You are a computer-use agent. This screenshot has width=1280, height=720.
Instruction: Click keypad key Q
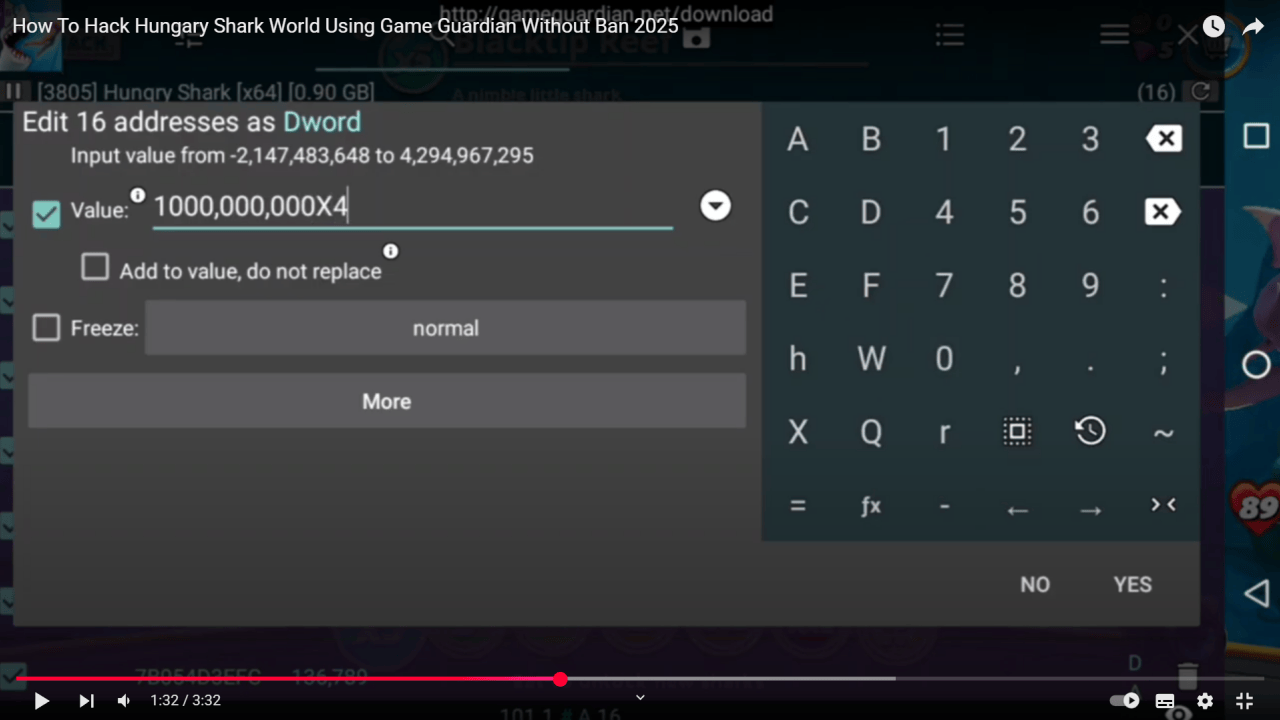pos(871,432)
